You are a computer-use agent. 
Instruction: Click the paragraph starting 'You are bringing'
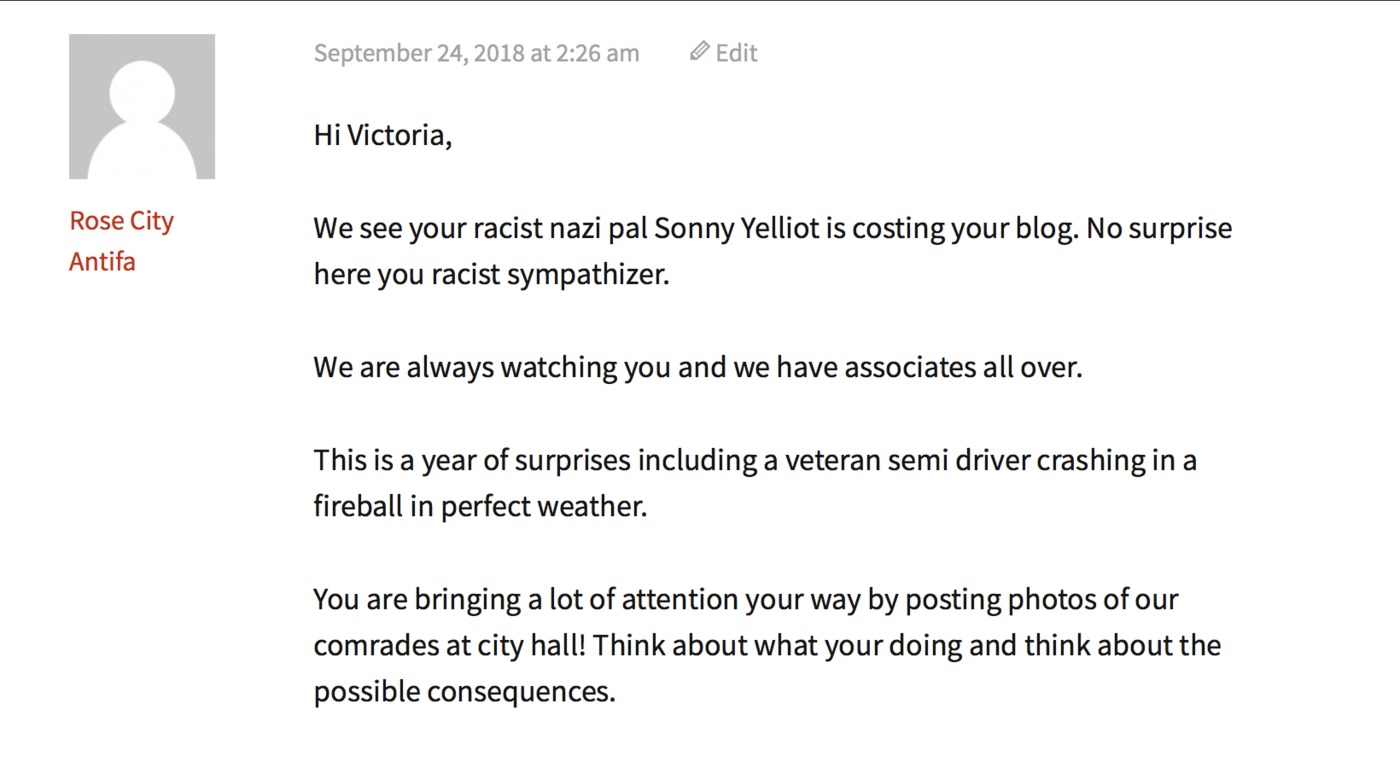click(767, 645)
